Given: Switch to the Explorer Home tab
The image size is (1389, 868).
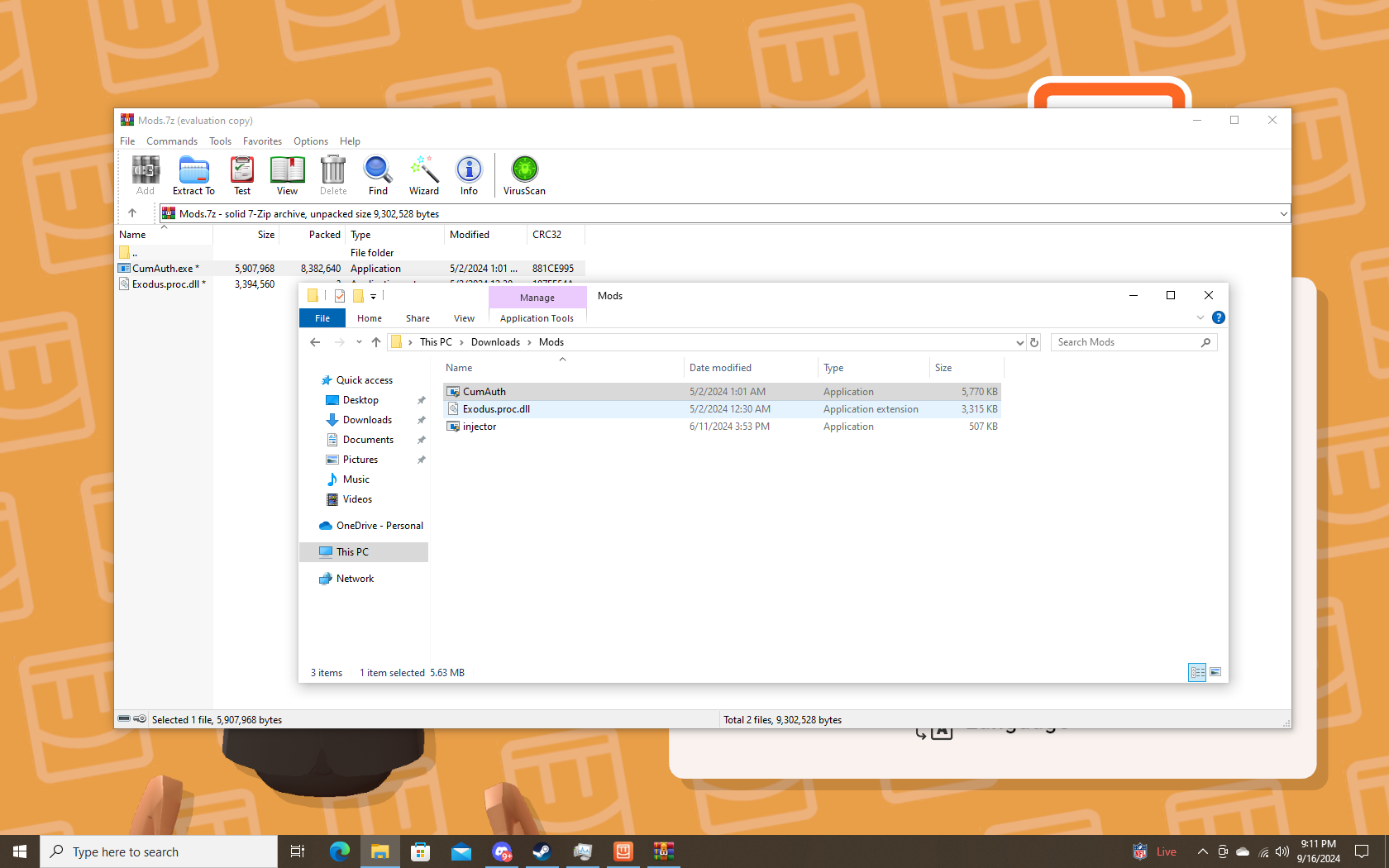Looking at the screenshot, I should (x=370, y=318).
